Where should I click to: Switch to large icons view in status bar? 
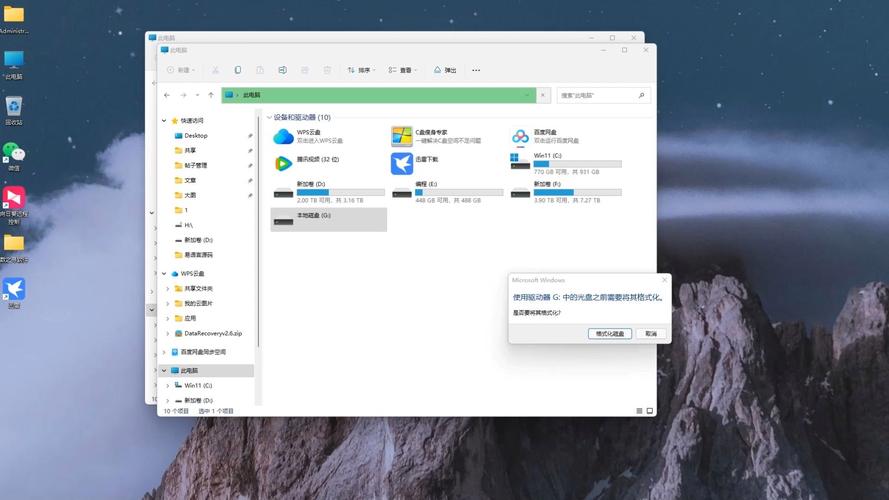649,410
